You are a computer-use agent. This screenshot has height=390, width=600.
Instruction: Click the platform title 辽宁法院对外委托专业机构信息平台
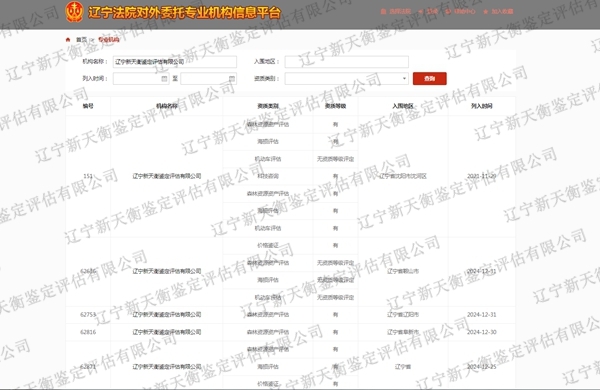point(184,12)
